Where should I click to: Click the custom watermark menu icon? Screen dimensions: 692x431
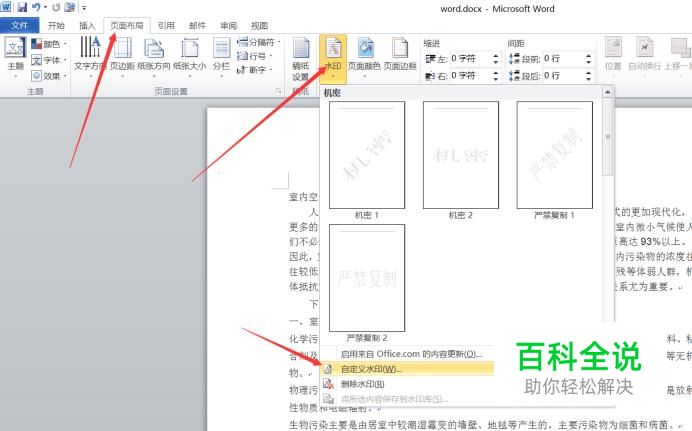pos(328,369)
